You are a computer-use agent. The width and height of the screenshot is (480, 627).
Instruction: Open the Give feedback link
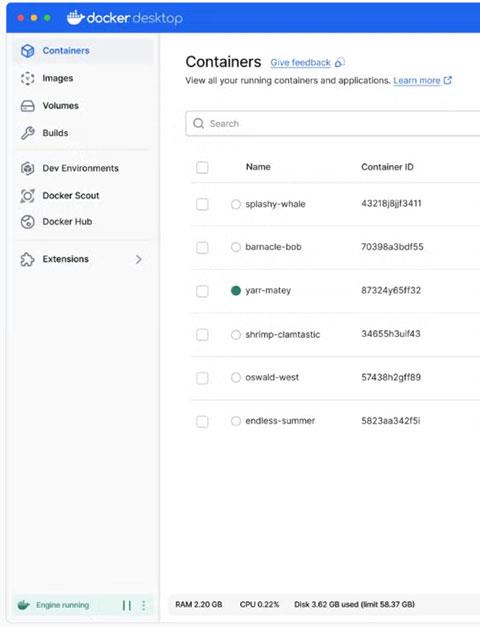point(300,63)
